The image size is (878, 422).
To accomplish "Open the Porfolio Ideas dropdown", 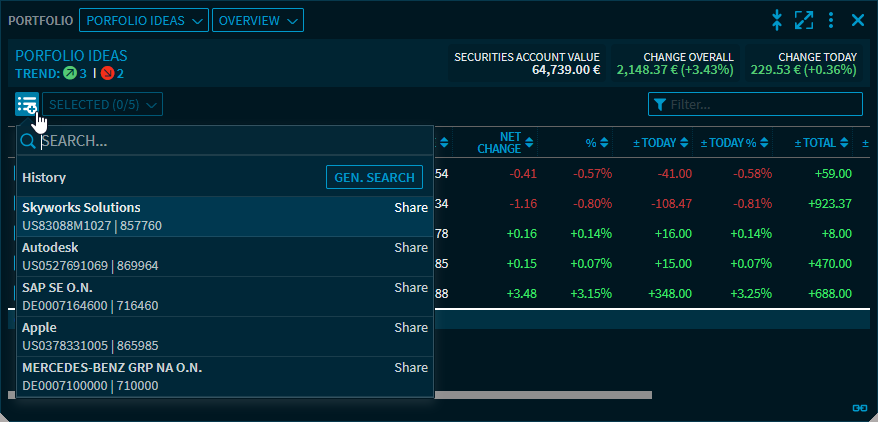I will (143, 20).
